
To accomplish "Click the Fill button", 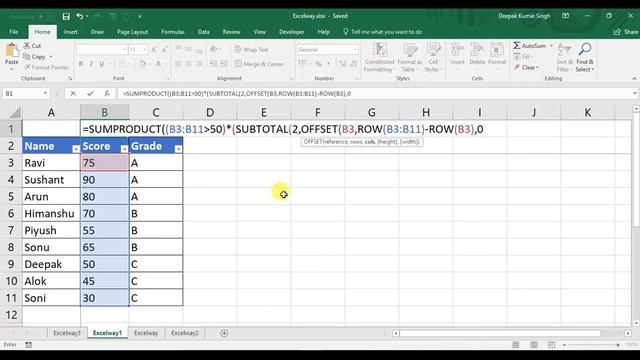I will 524,56.
